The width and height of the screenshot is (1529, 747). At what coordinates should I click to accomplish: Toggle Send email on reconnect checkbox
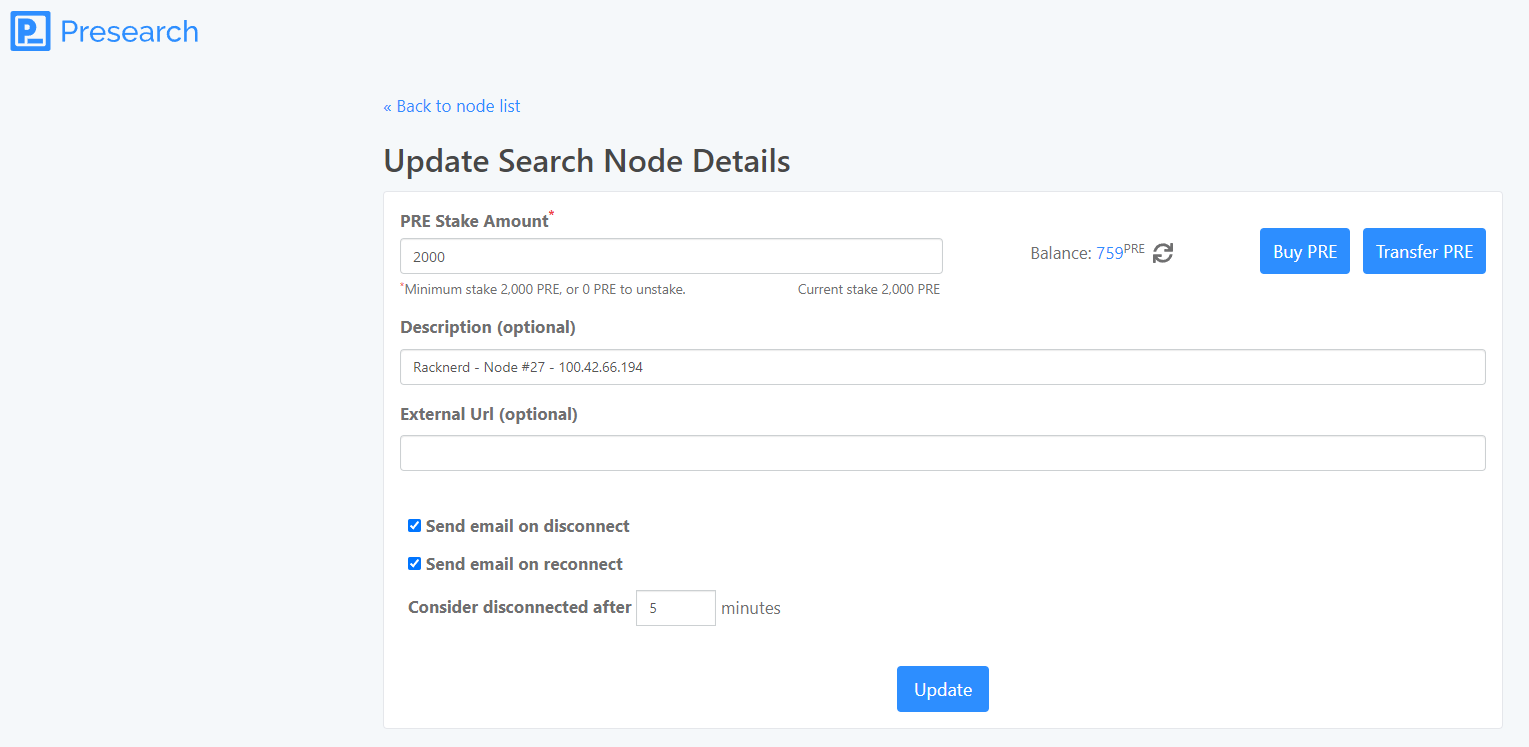pos(414,564)
